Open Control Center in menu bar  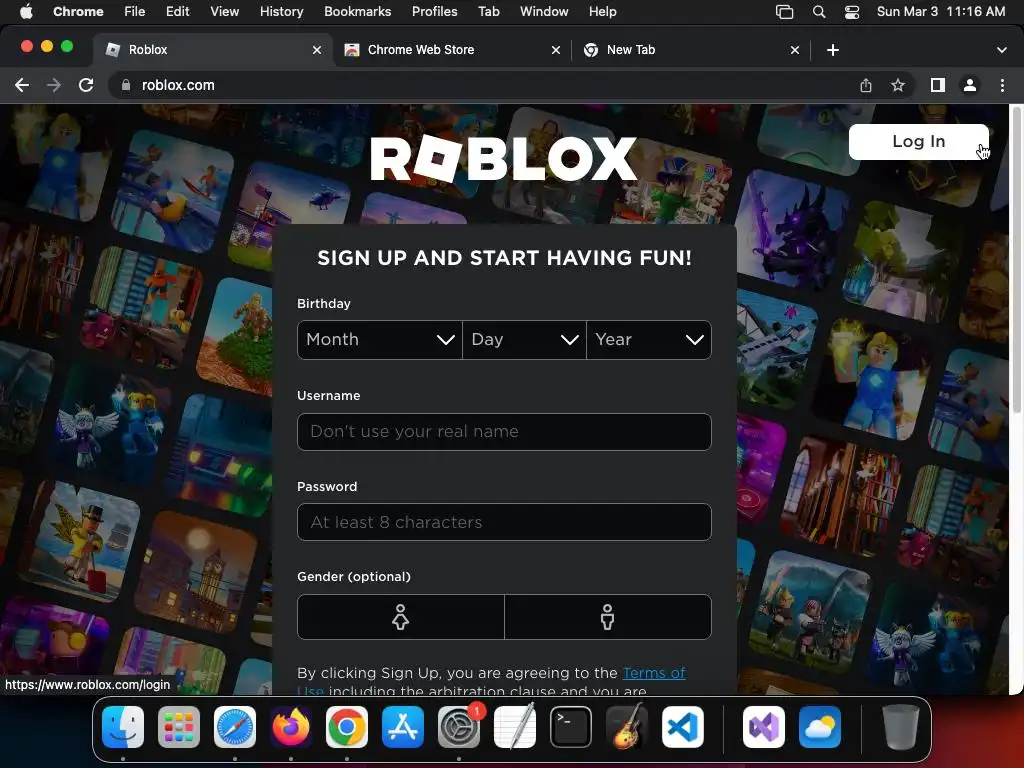coord(852,12)
